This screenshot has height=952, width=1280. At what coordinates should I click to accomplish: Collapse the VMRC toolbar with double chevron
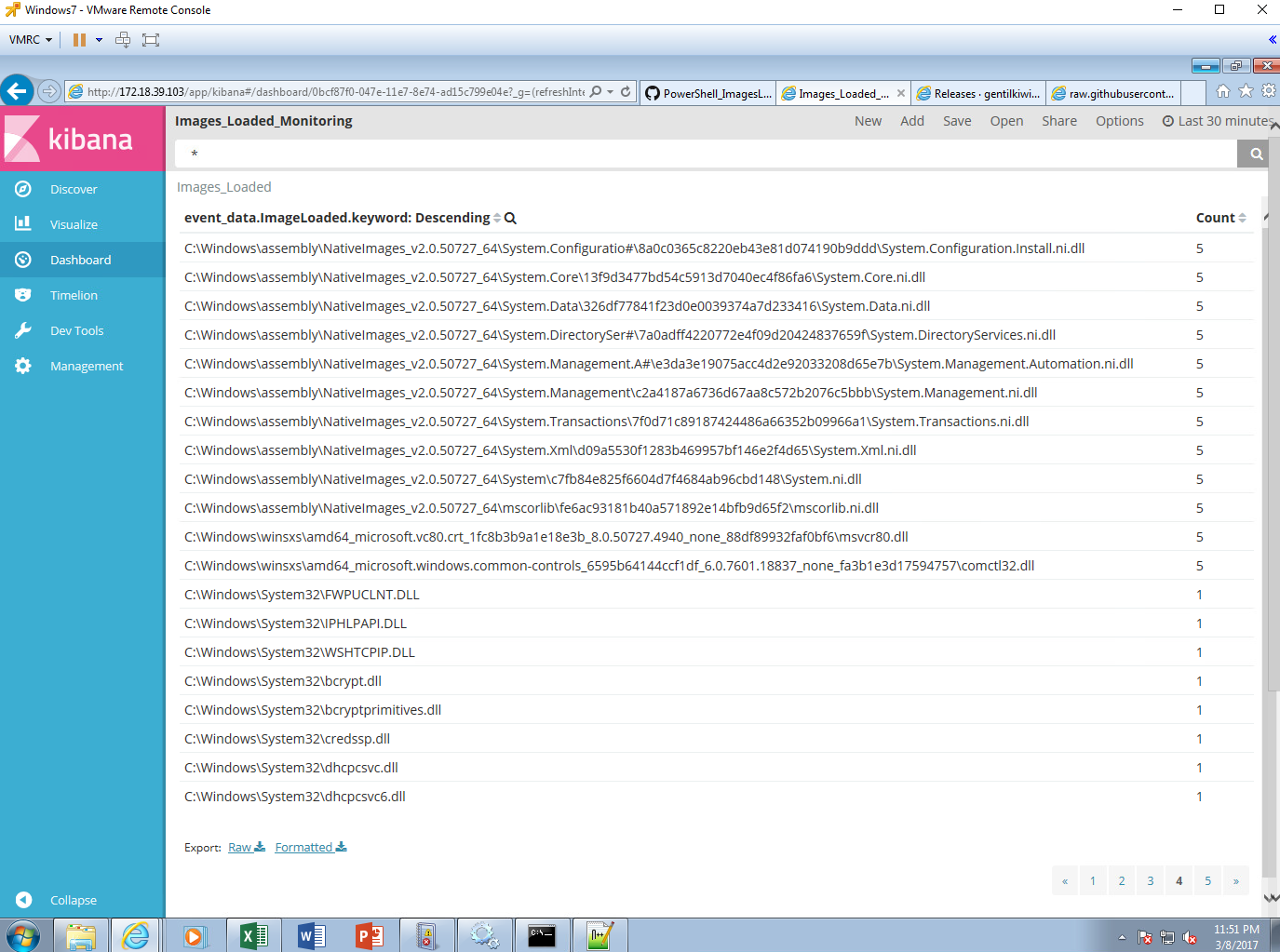coord(1272,39)
